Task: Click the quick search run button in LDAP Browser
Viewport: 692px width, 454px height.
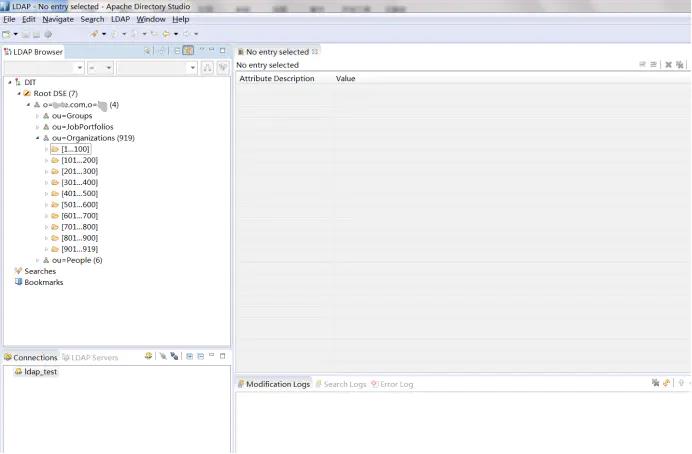Action: point(207,68)
